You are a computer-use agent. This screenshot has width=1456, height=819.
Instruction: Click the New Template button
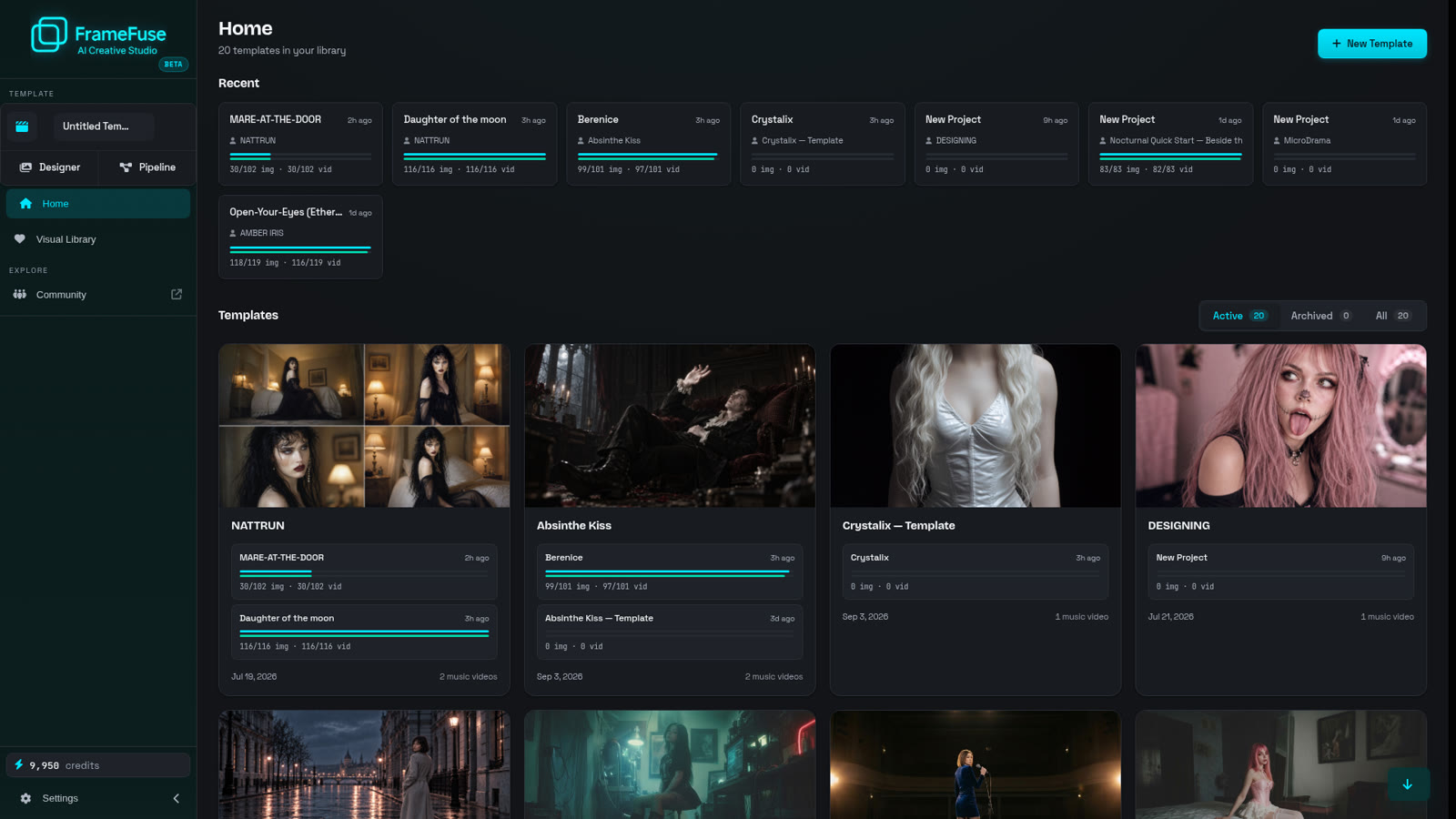1371,44
